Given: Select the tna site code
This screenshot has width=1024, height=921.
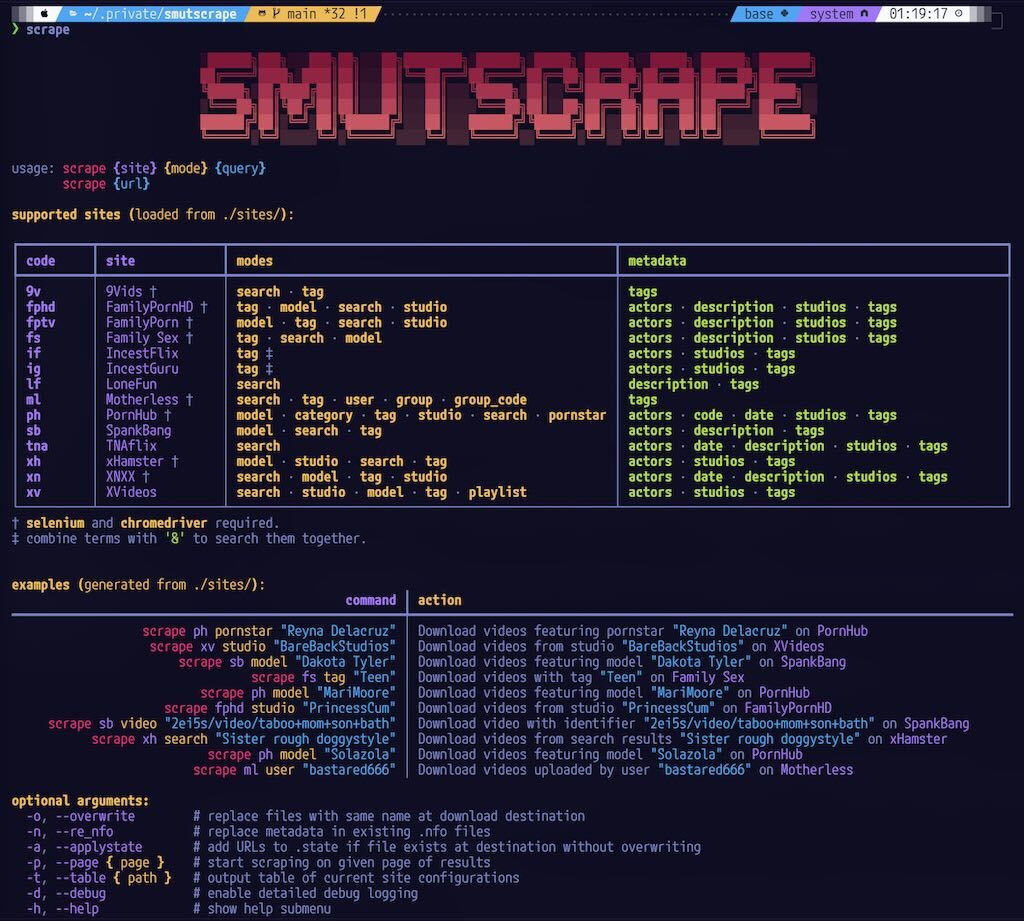Looking at the screenshot, I should (x=37, y=445).
